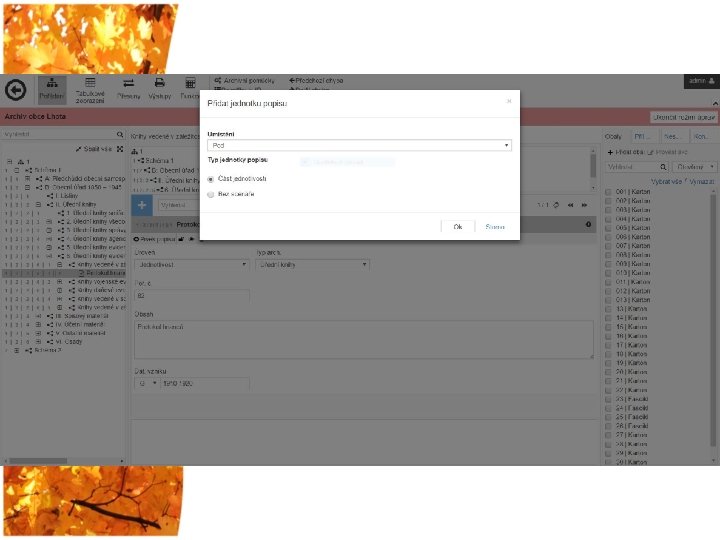
Task: Collapse the II. Úřední knihy tree node
Action: [x=39, y=204]
